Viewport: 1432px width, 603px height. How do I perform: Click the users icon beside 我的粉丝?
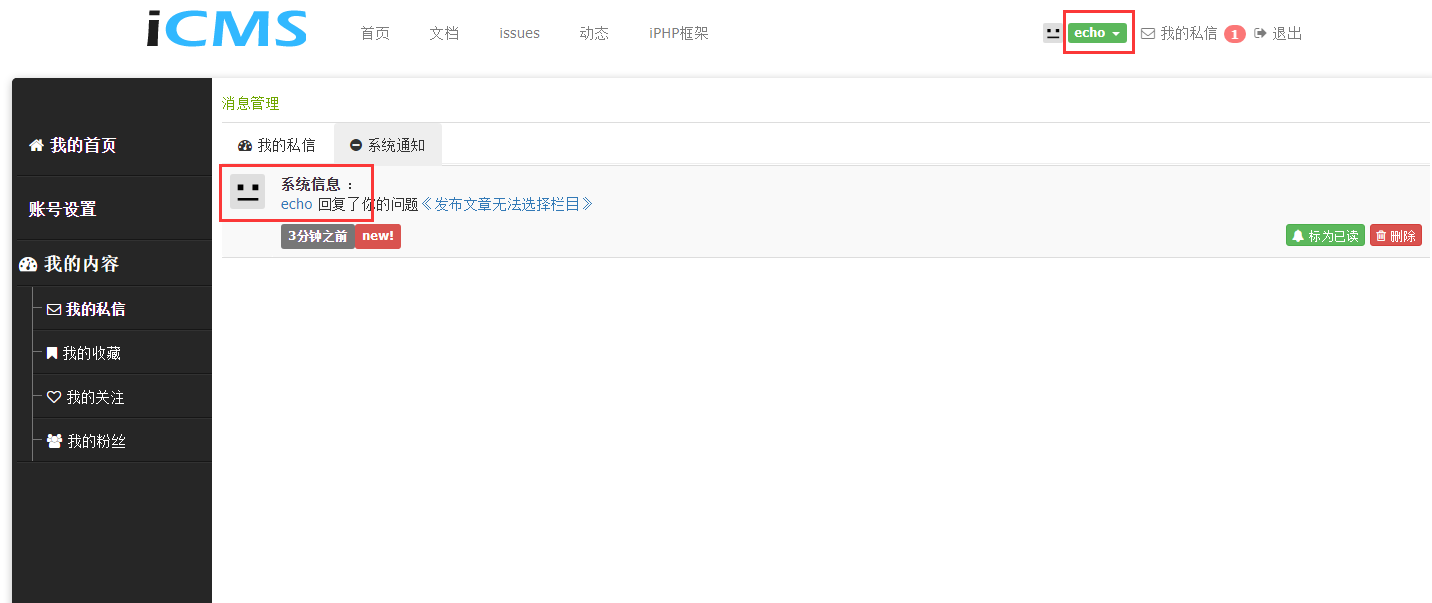point(55,441)
